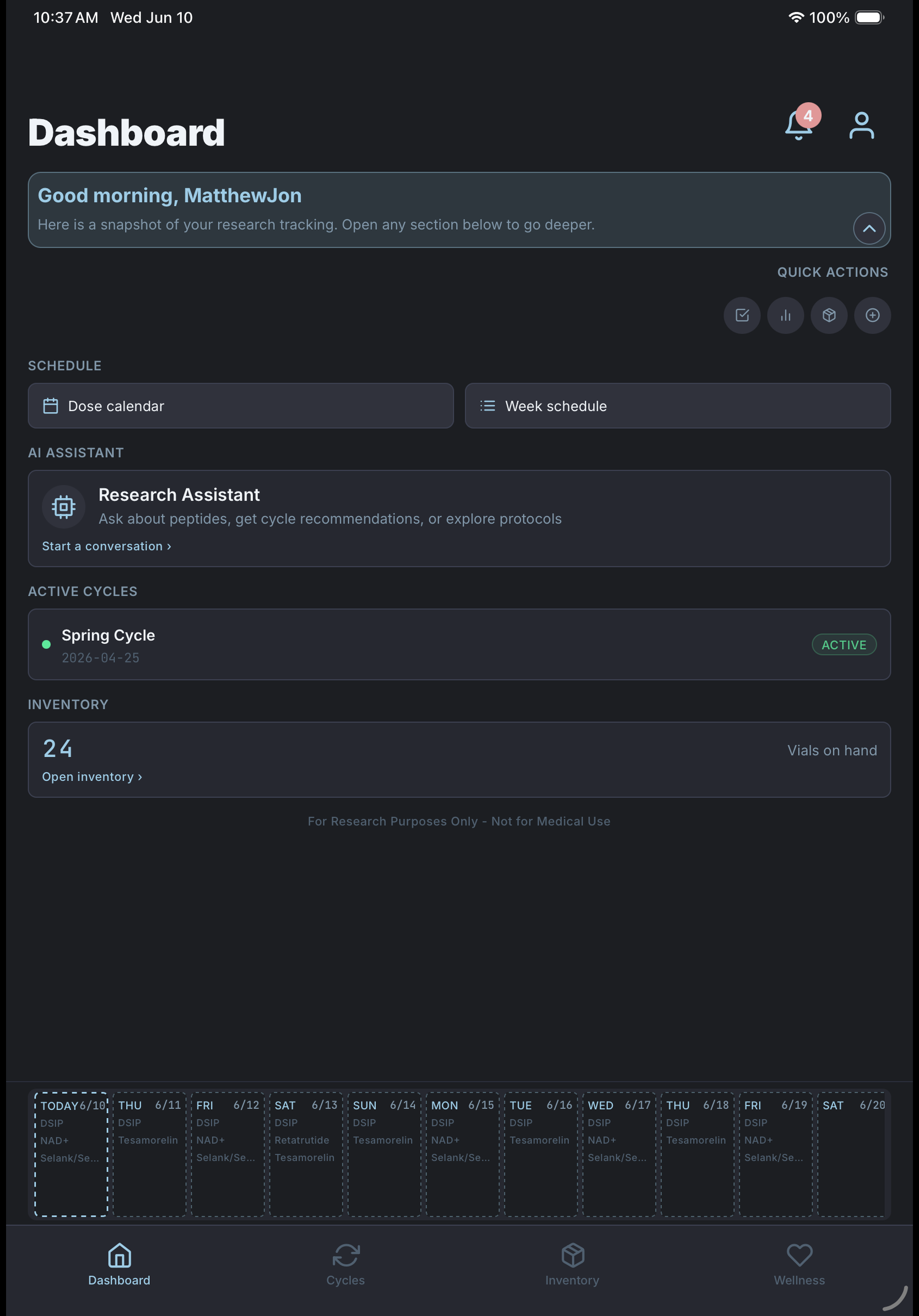The image size is (919, 1316).
Task: Select WED 6/17 in the day strip
Action: click(x=619, y=1155)
